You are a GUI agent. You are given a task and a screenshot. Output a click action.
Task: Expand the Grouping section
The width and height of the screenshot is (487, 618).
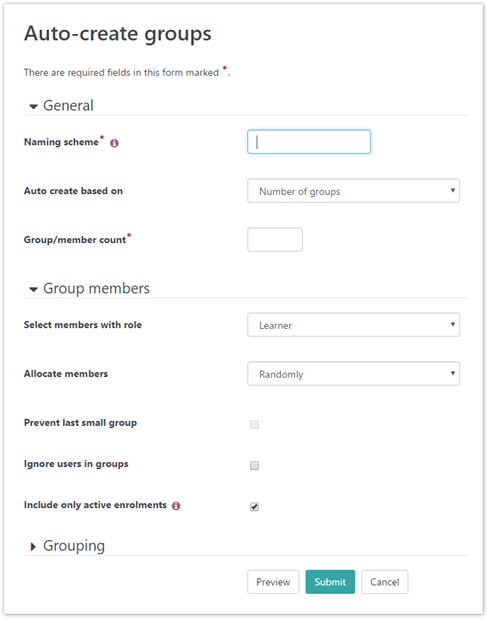tap(33, 546)
